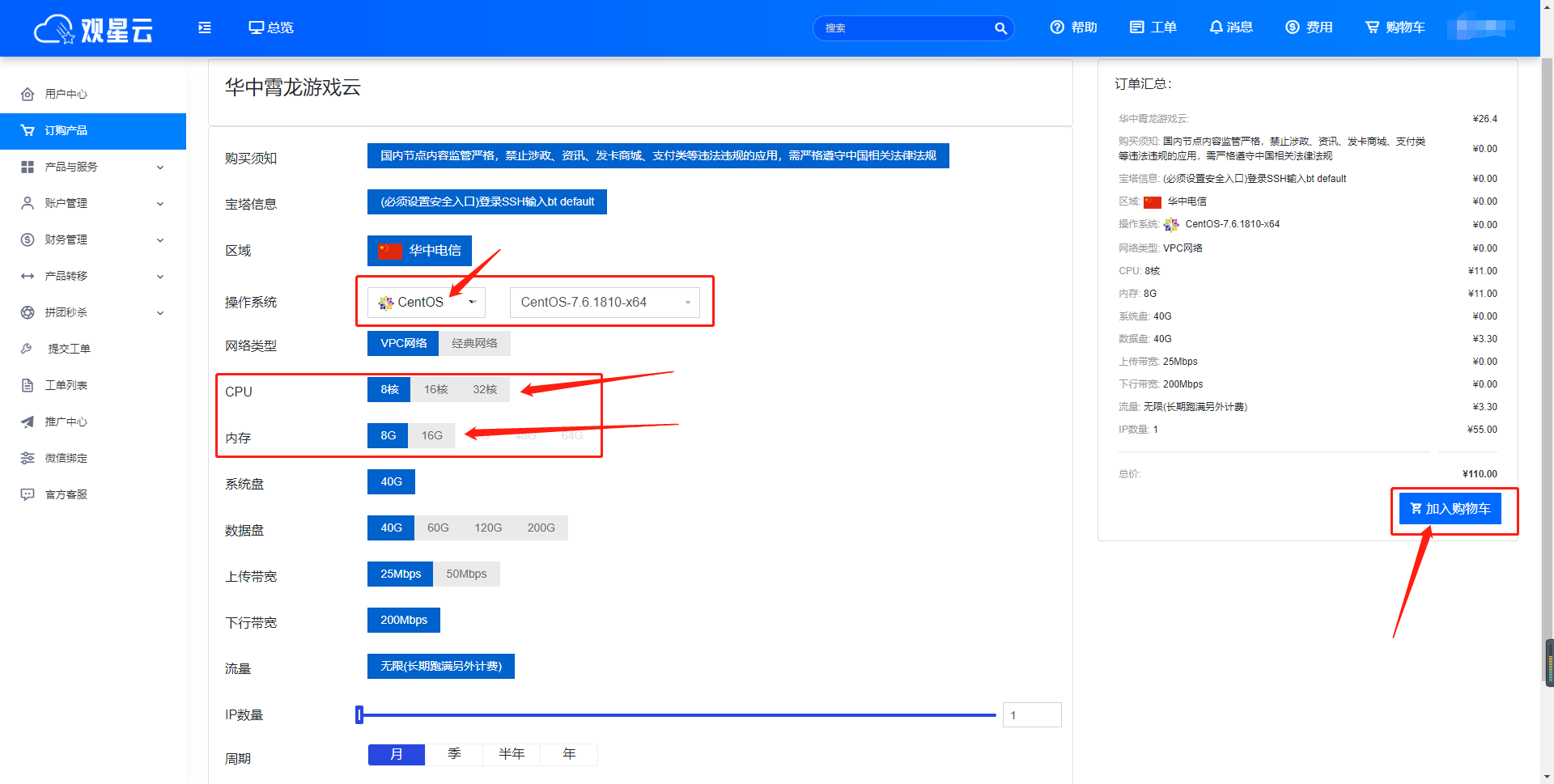Select 经典网络 network type
1554x784 pixels.
point(474,343)
